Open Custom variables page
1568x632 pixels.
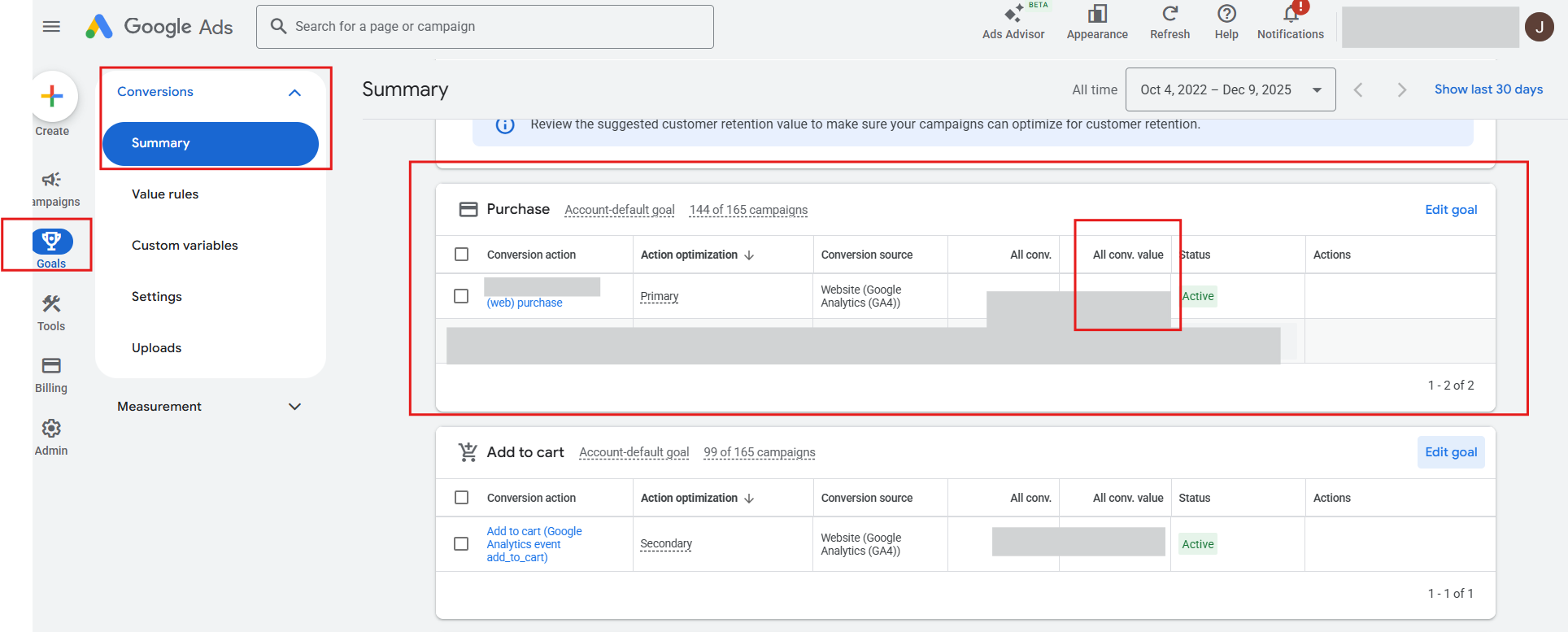click(185, 246)
